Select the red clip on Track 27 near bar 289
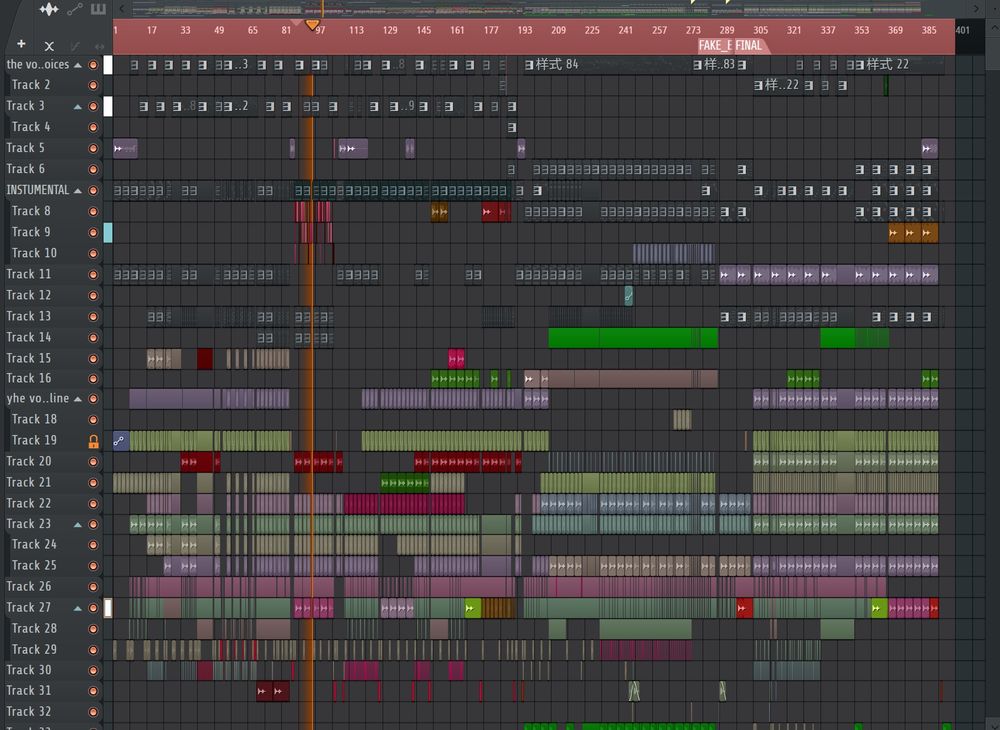 click(x=744, y=608)
